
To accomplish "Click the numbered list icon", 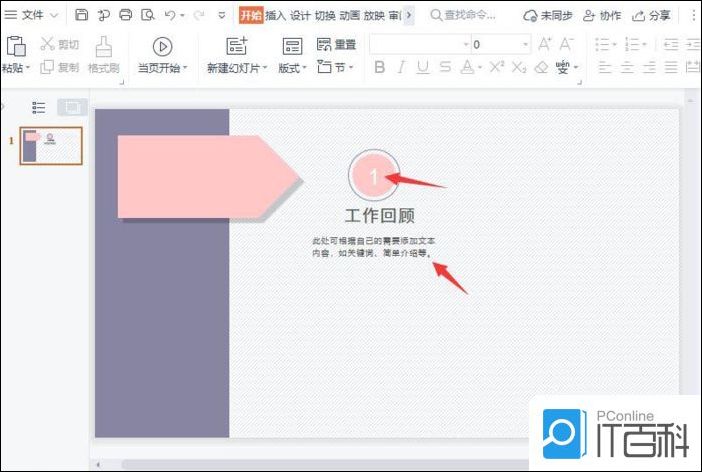I will pos(632,44).
